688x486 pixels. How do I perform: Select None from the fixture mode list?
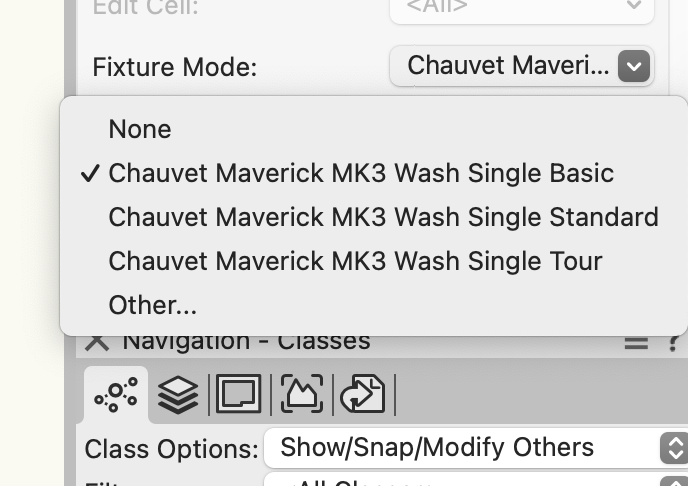(x=140, y=129)
